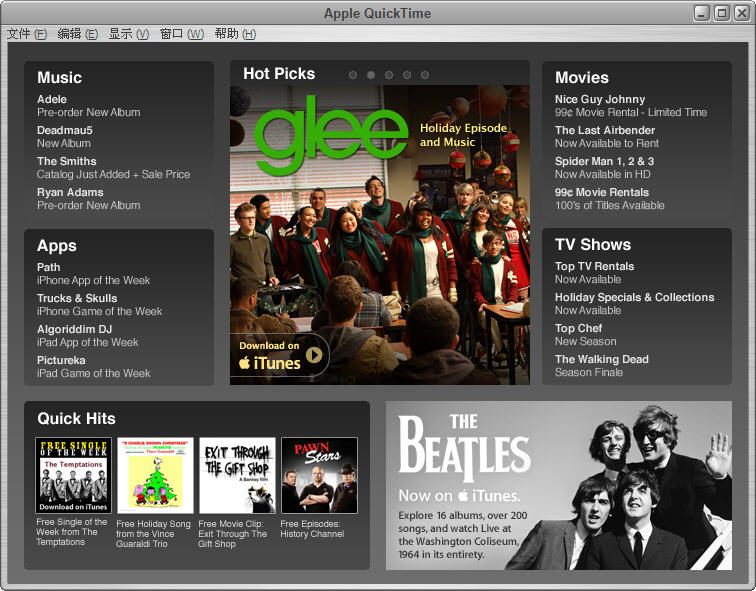
Task: Maximize the Apple QuickTime window
Action: (721, 13)
